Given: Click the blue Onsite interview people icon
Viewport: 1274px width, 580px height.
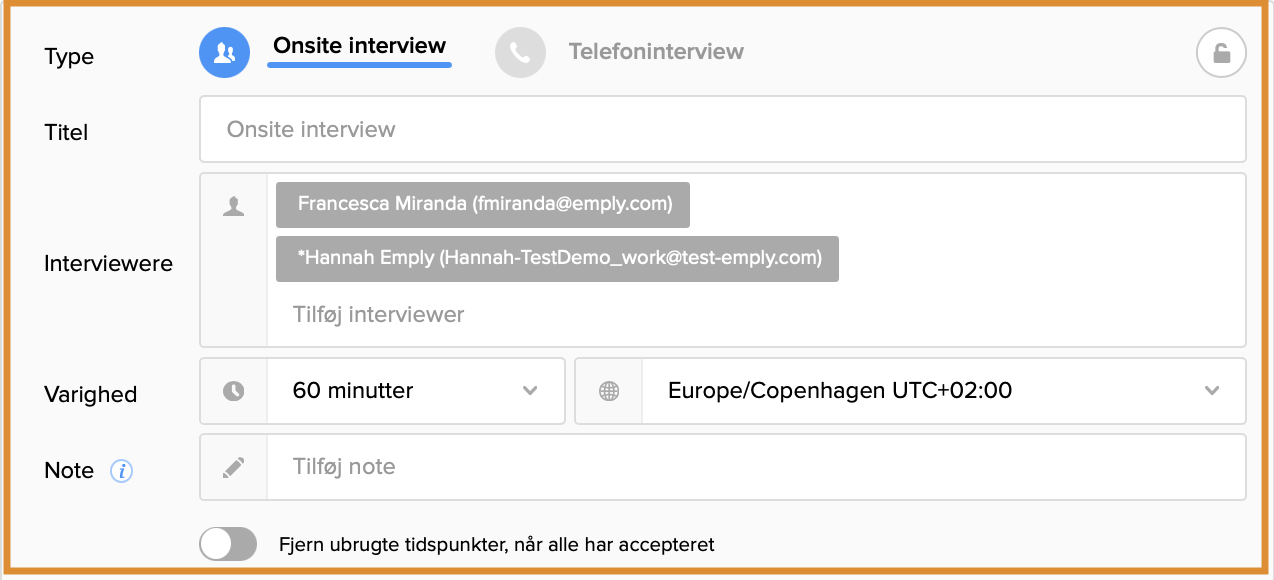Looking at the screenshot, I should point(224,53).
